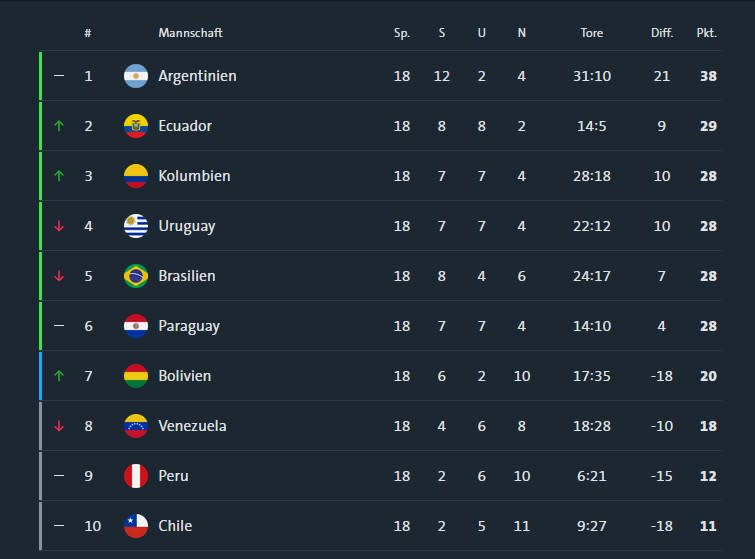755x559 pixels.
Task: Click the green up arrow beside Bolivien
Action: [59, 376]
